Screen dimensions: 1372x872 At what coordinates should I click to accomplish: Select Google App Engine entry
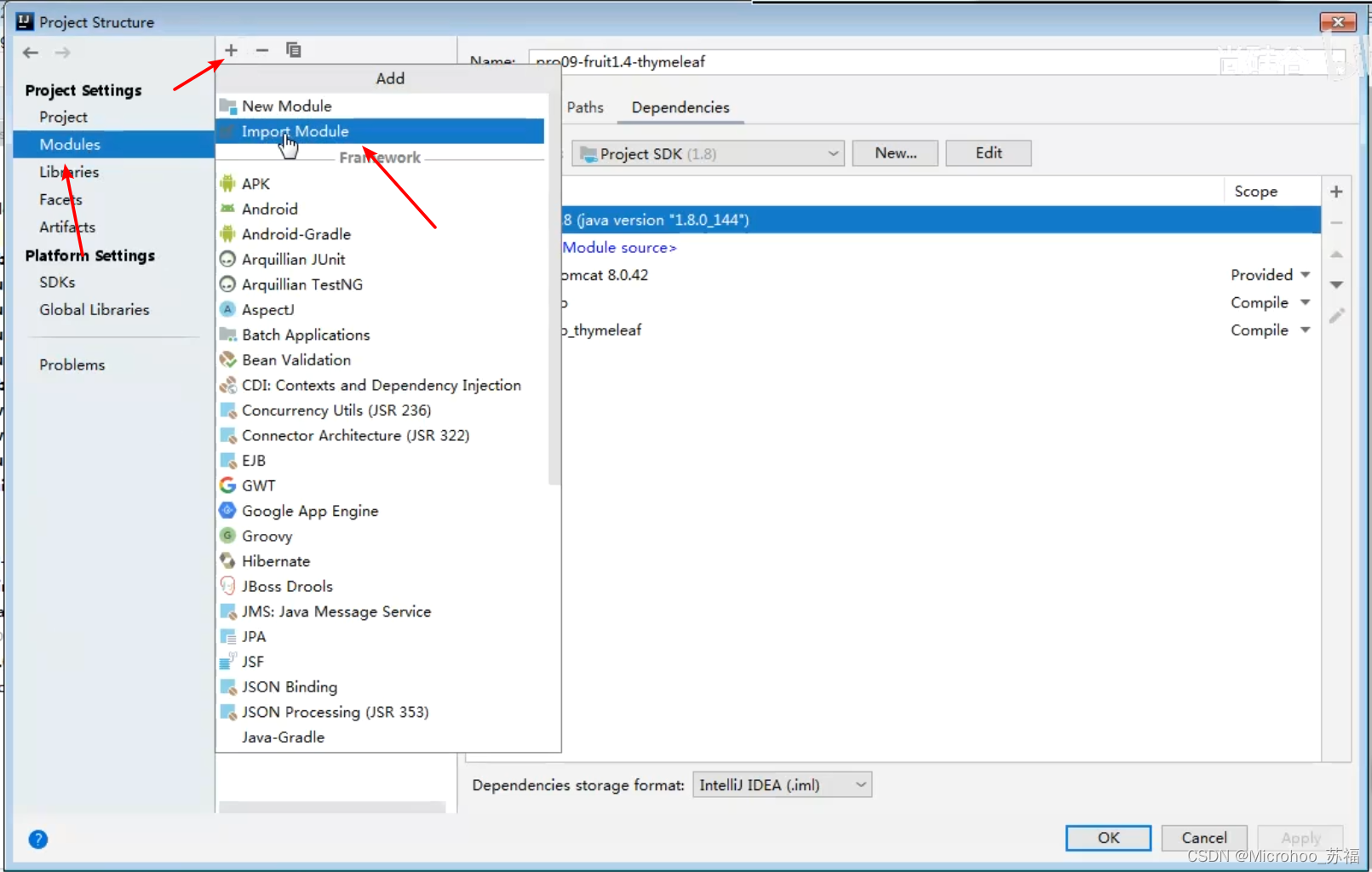(x=380, y=511)
